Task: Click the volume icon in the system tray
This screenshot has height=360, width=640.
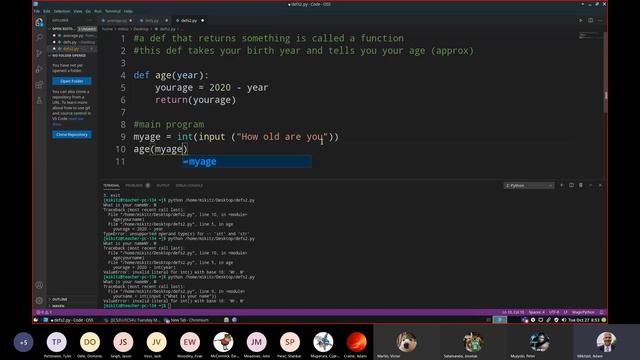Action: click(x=564, y=320)
